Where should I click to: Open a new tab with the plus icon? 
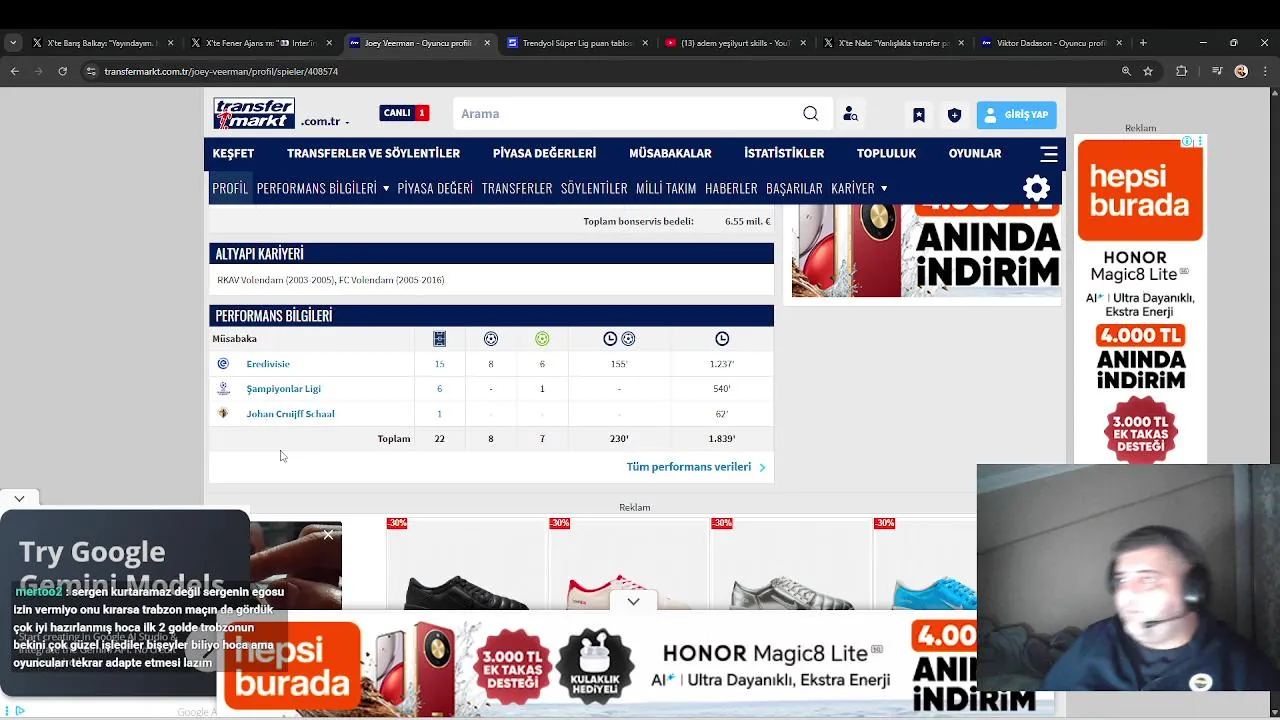tap(1143, 43)
